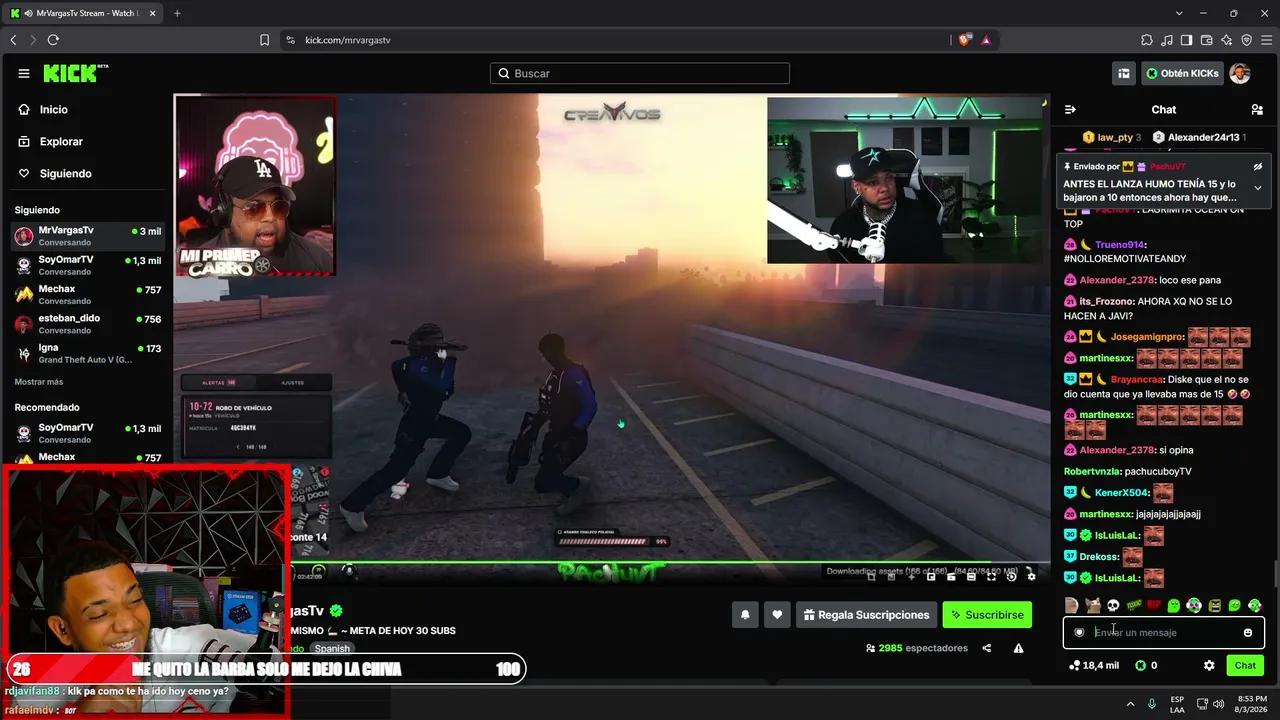Click Regala Suscripciones button
1280x720 pixels.
(x=866, y=615)
